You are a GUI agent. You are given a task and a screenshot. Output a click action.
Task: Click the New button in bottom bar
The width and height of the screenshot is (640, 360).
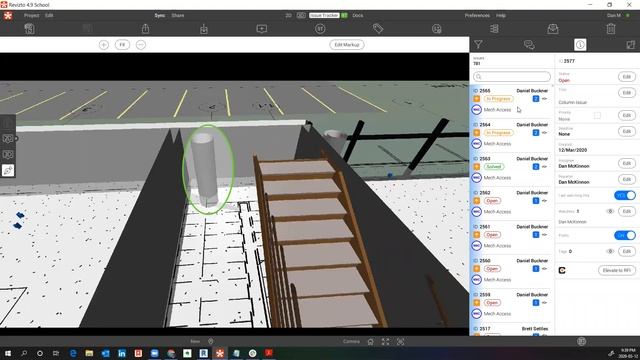pos(195,341)
